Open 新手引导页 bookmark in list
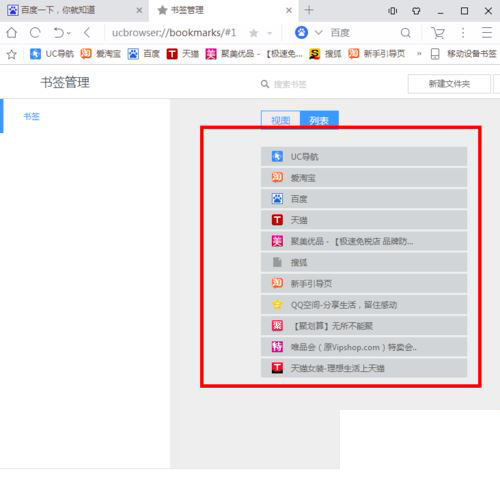500x484 pixels. click(x=364, y=283)
